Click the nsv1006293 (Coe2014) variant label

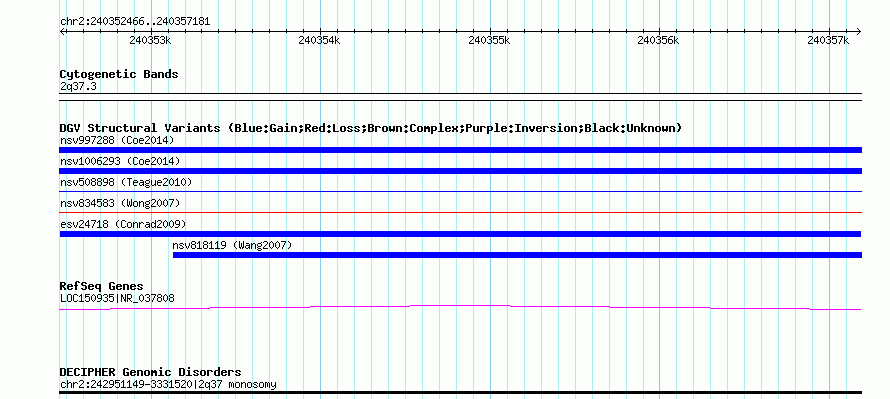coord(120,161)
